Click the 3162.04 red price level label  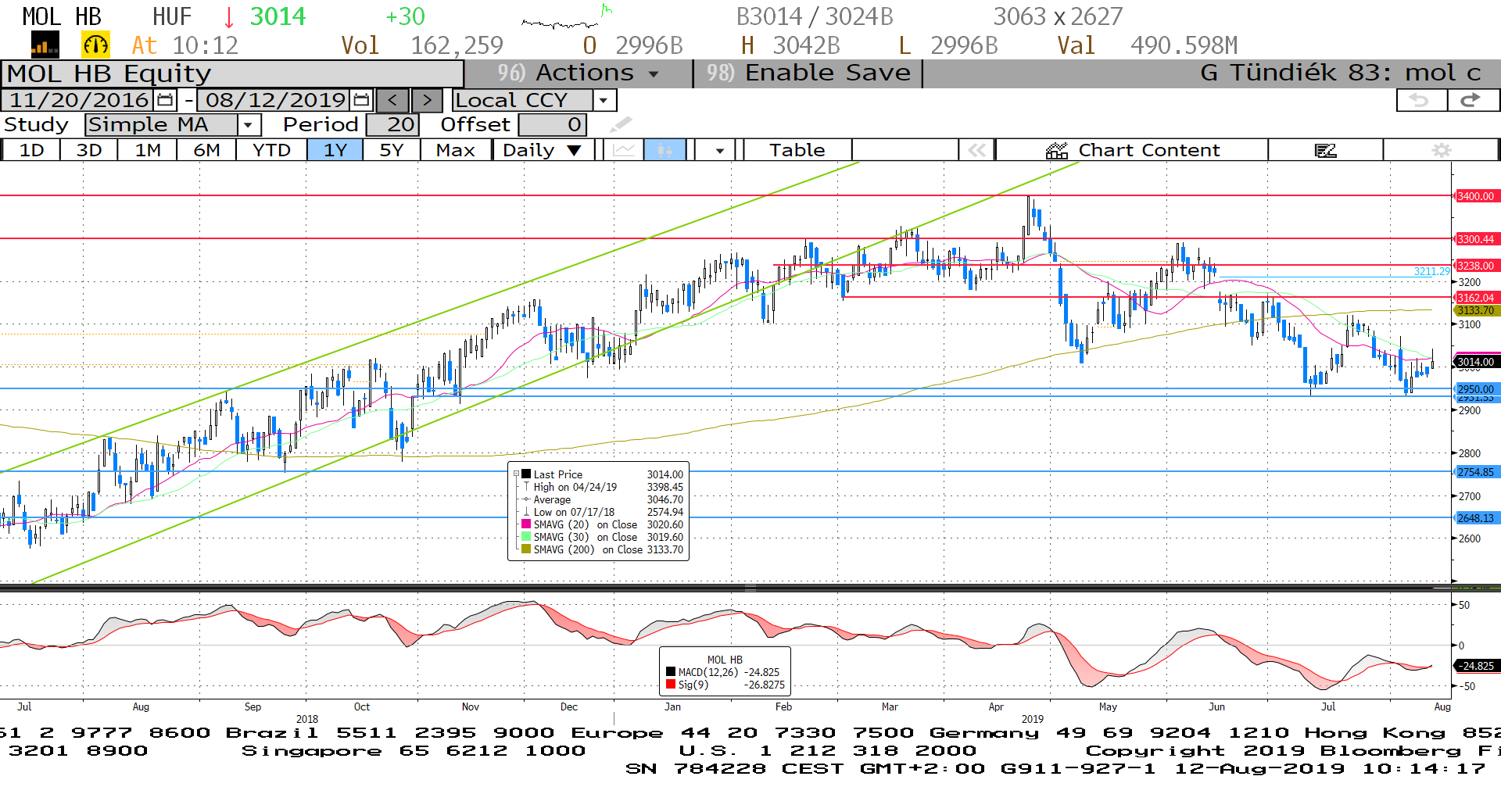click(x=1476, y=298)
